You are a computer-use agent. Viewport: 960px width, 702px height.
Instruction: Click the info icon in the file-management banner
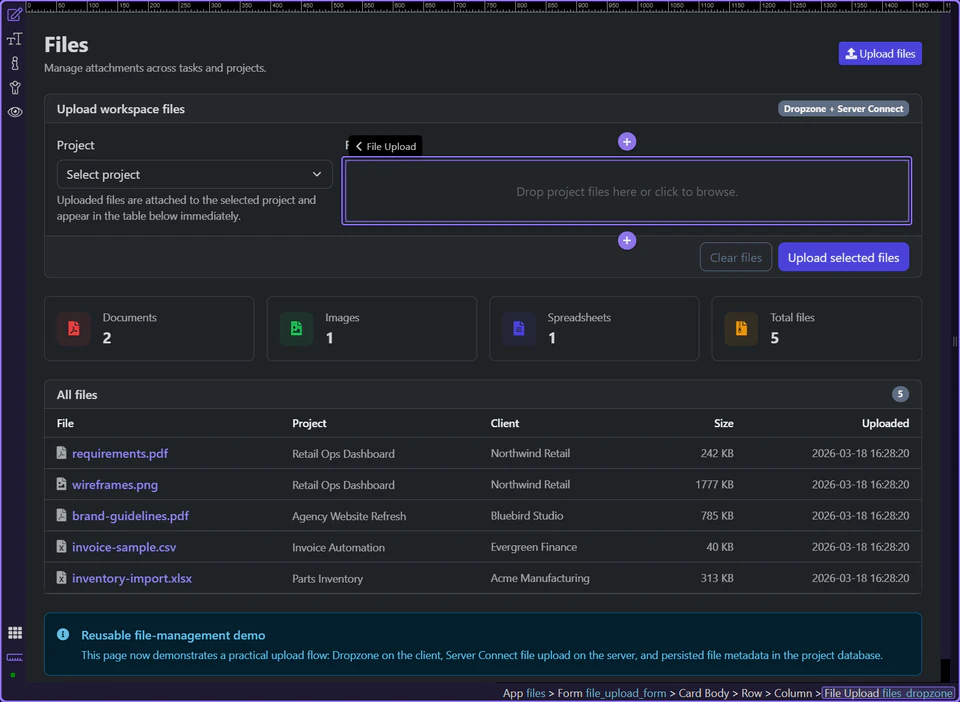pos(63,634)
